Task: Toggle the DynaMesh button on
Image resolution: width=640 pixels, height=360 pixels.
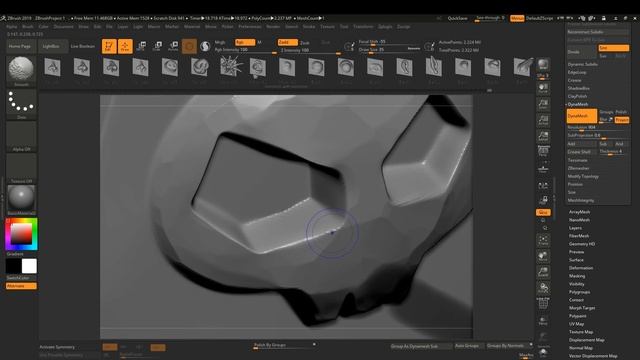Action: click(x=581, y=116)
